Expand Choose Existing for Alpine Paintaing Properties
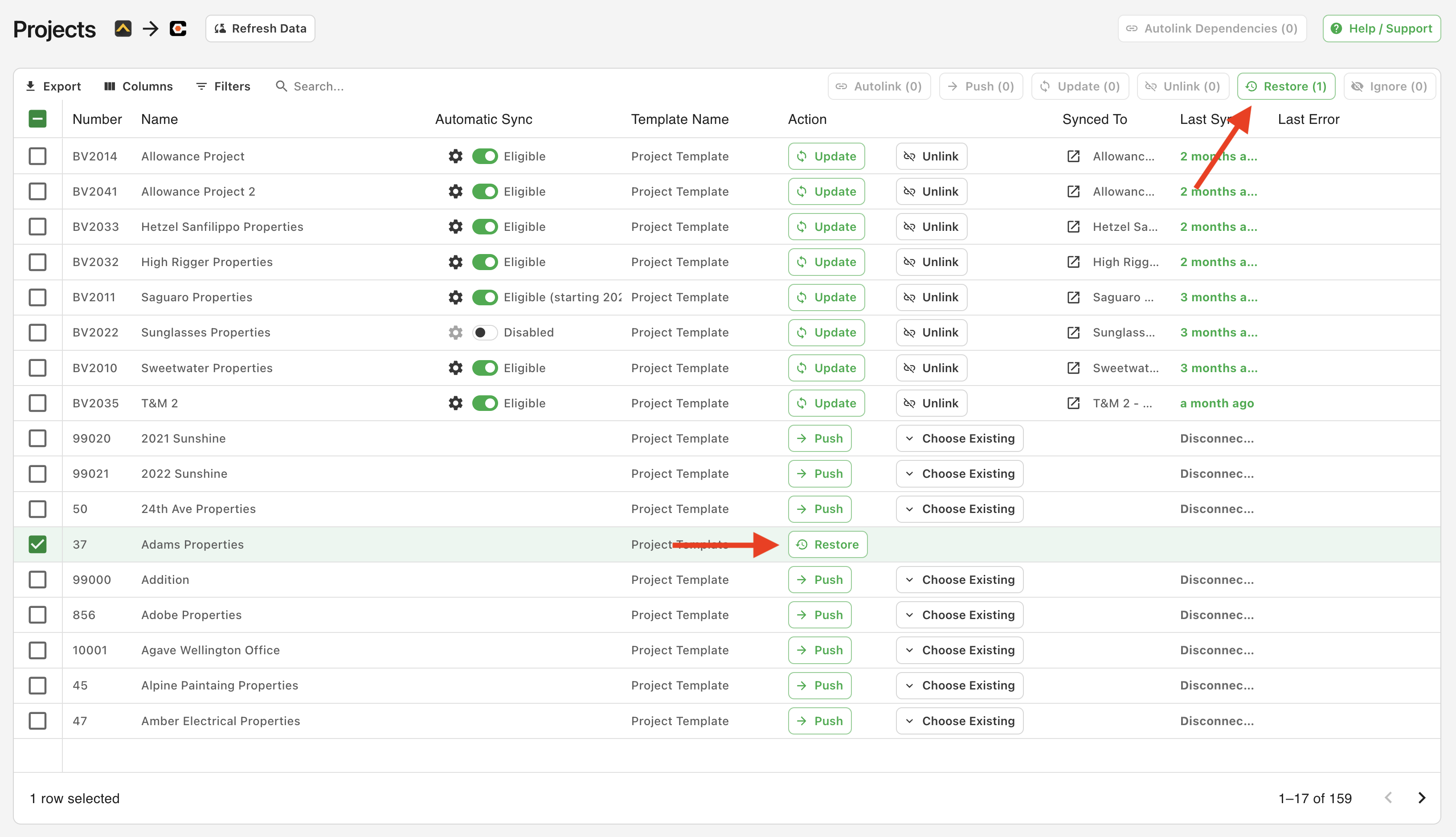The width and height of the screenshot is (1456, 837). click(x=959, y=685)
